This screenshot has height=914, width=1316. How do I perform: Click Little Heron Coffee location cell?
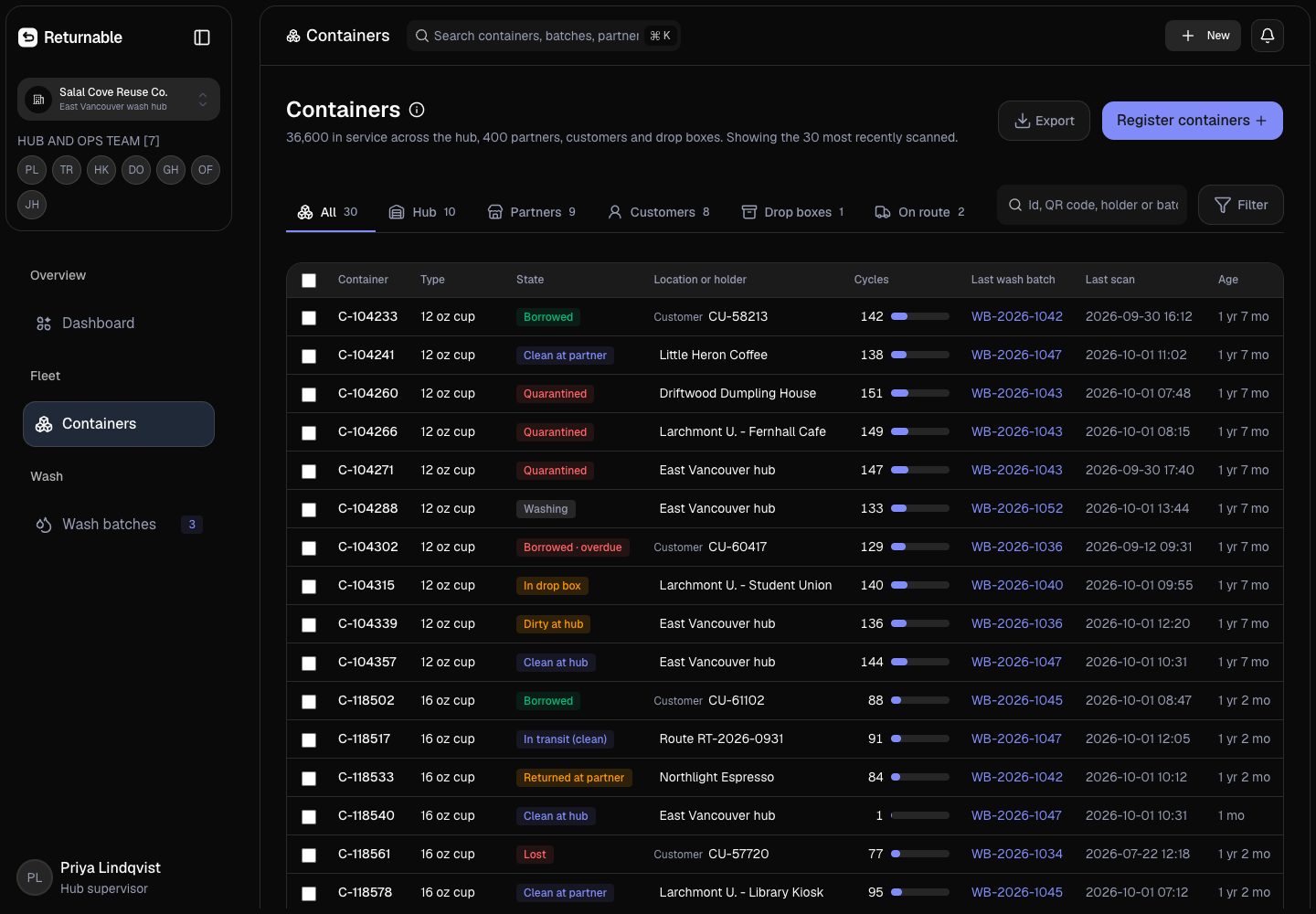coord(714,355)
